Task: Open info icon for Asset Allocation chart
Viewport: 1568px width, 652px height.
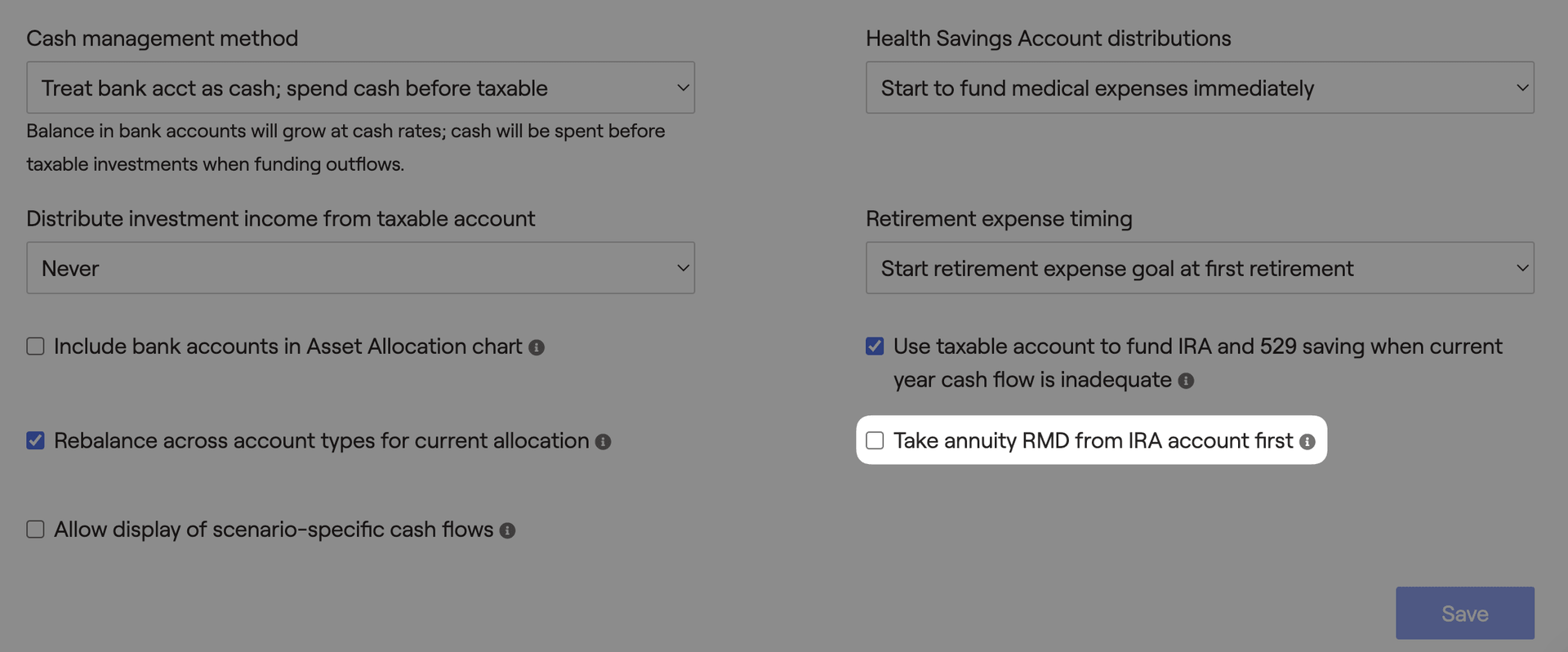Action: tap(537, 347)
